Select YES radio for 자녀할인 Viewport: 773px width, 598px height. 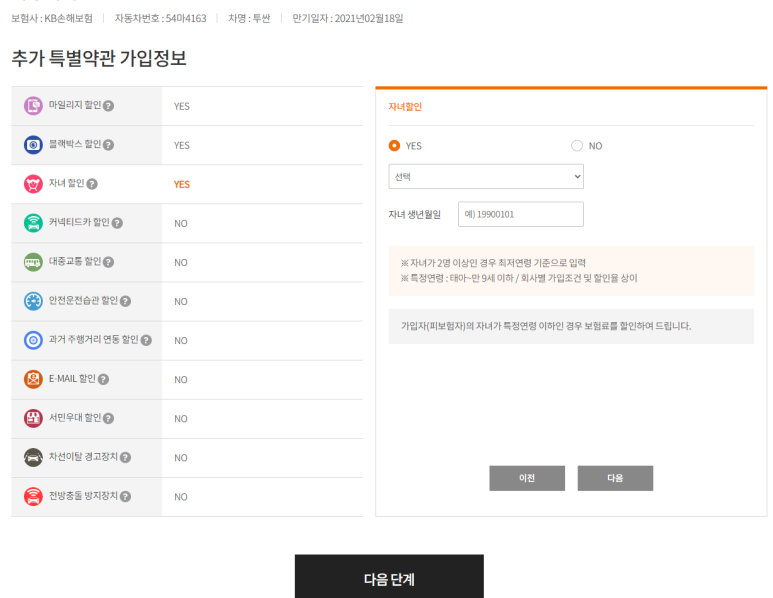tap(394, 145)
